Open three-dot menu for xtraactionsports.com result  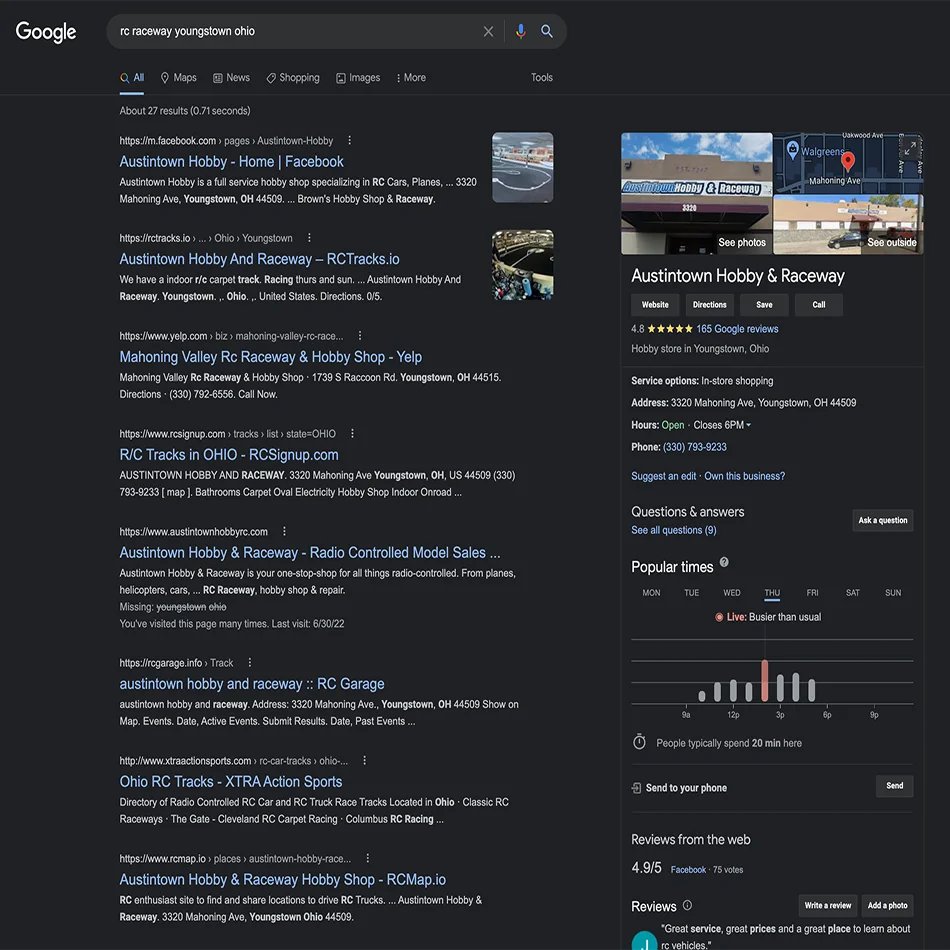click(x=364, y=760)
